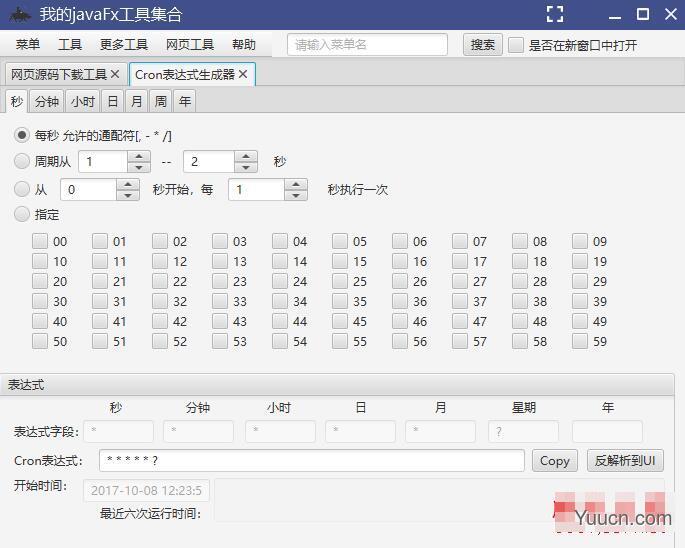Screen dimensions: 685x548
Task: Click the 年 expression field
Action: click(608, 431)
